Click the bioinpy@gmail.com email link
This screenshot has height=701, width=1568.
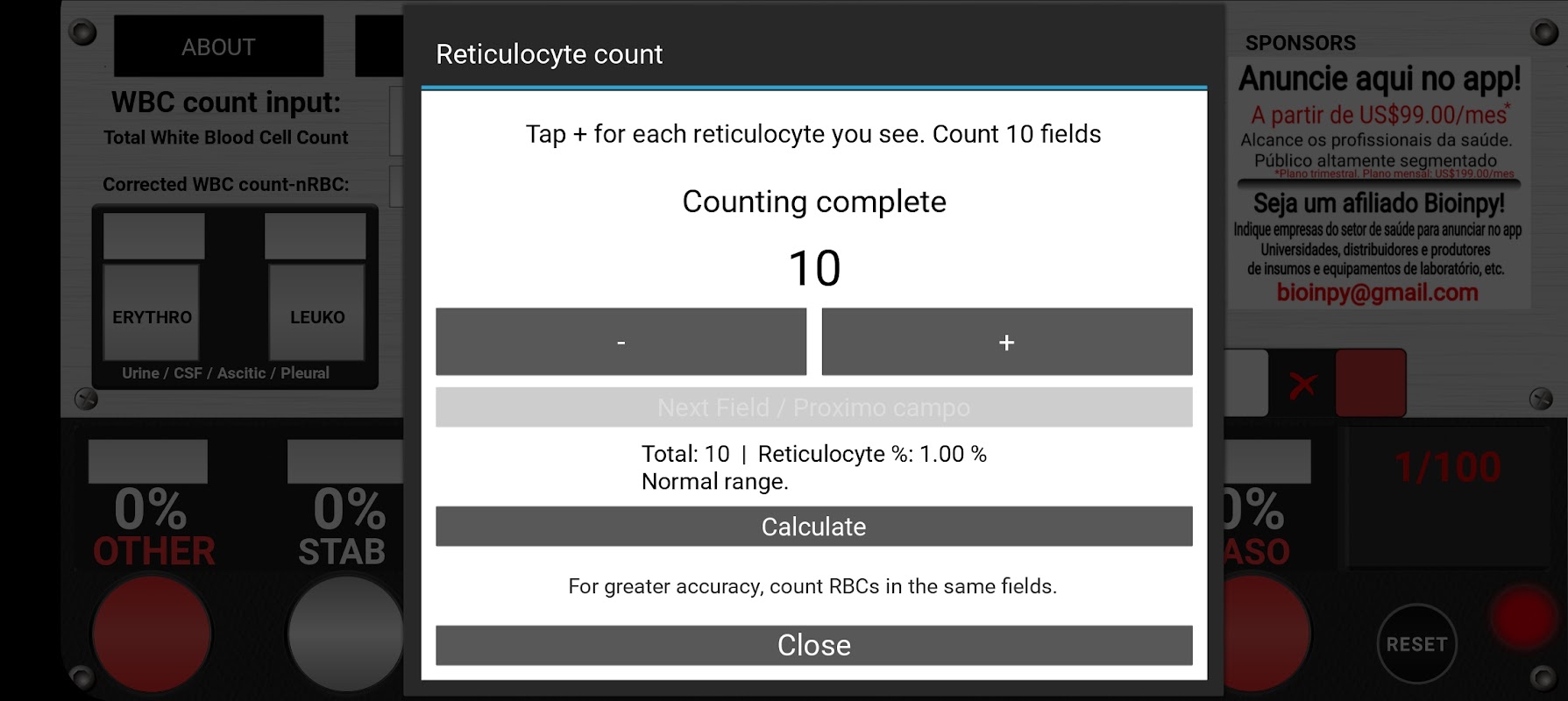click(x=1377, y=293)
